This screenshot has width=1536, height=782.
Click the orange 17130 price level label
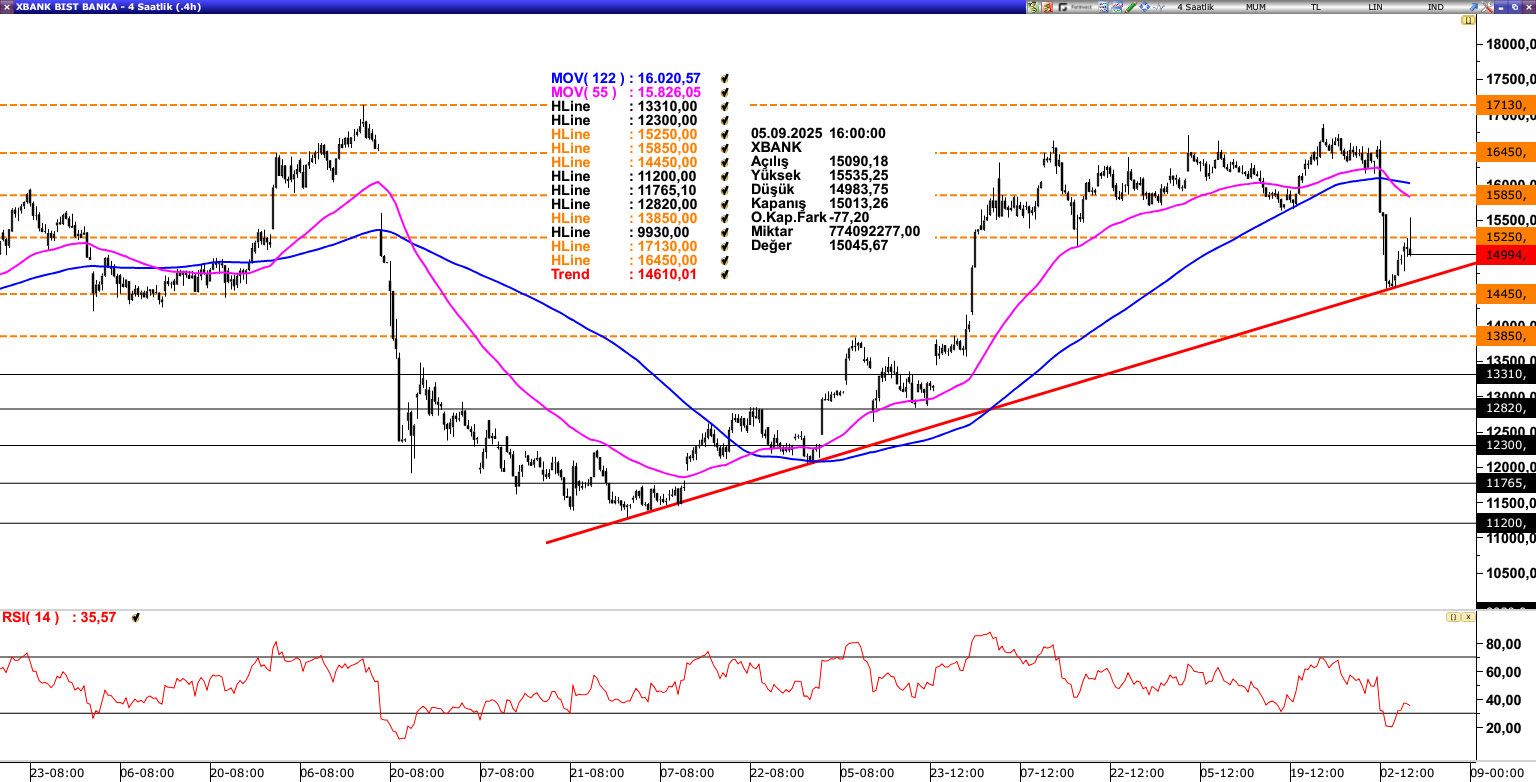tap(1505, 105)
